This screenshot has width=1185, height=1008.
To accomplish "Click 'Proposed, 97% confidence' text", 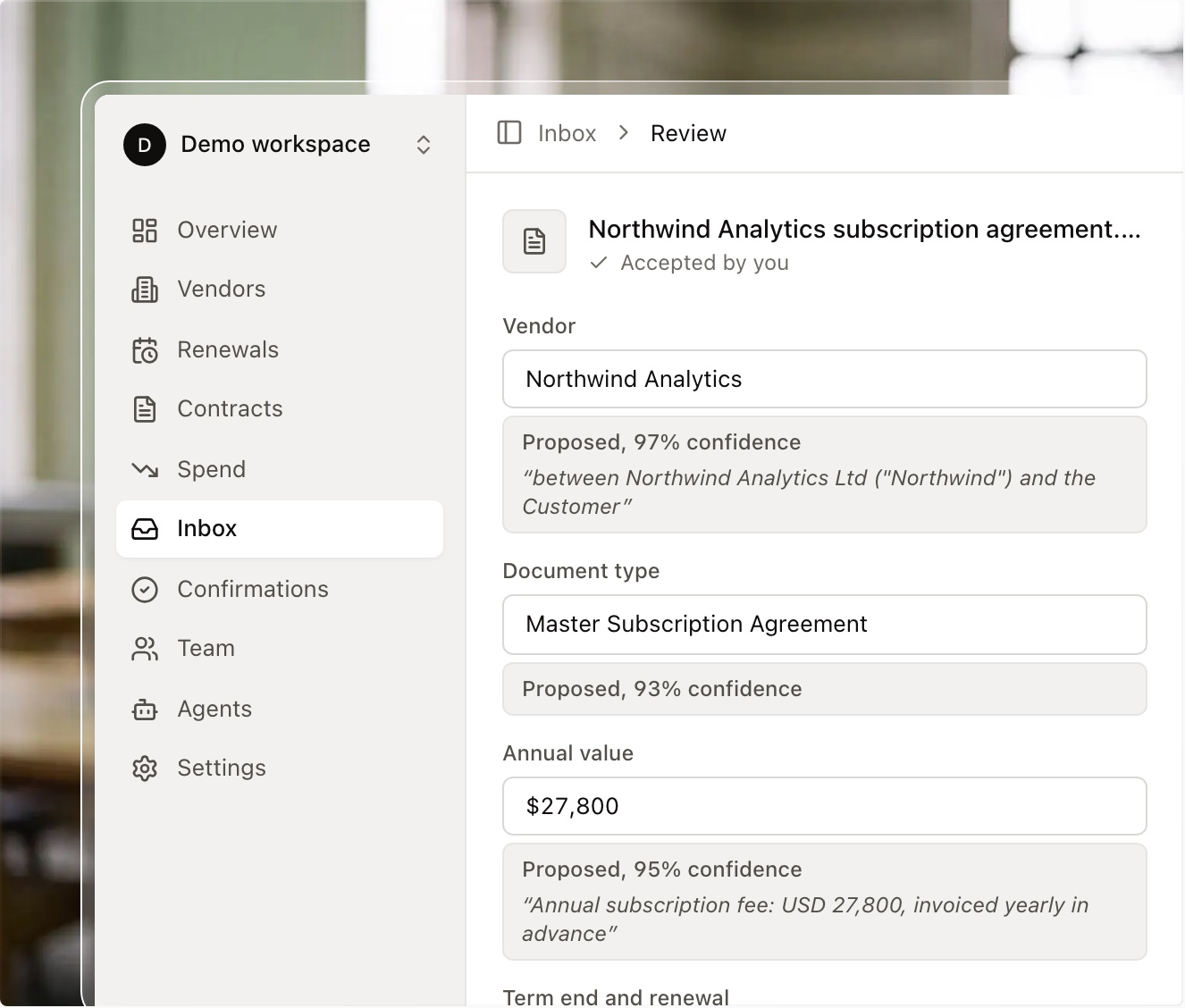I will 661,442.
